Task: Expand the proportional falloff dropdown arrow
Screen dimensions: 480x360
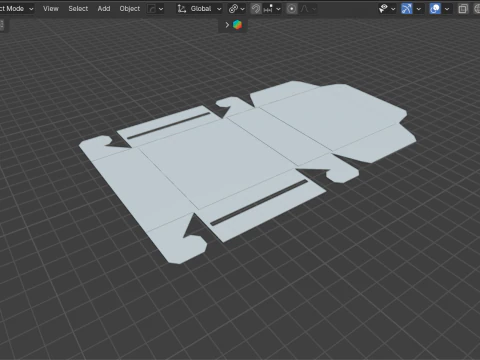Action: pyautogui.click(x=314, y=9)
